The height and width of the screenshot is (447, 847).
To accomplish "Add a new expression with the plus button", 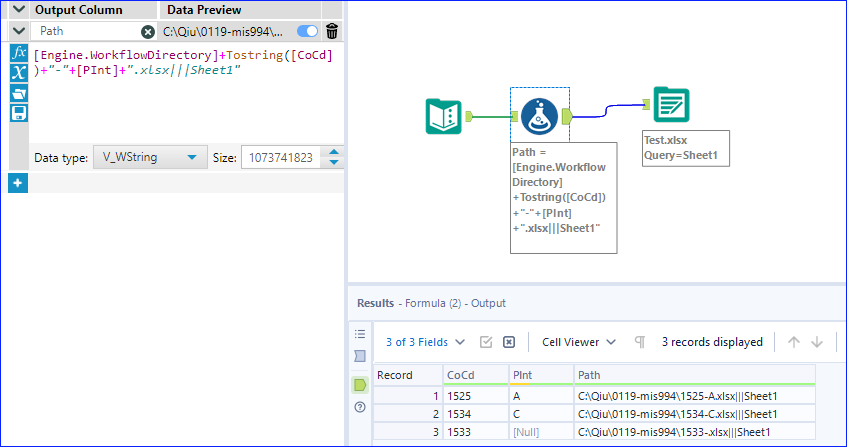I will coord(18,183).
